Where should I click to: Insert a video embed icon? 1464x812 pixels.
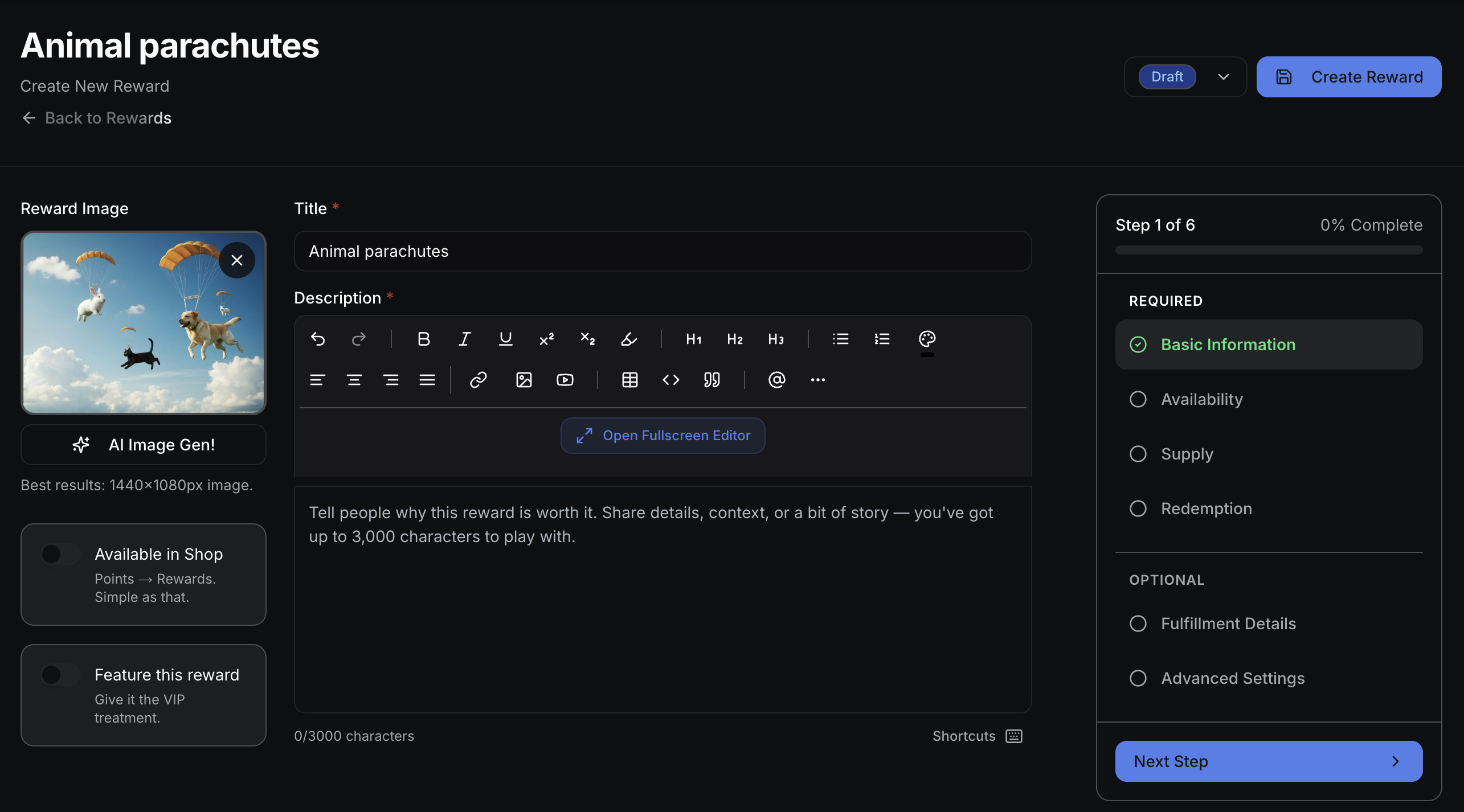(x=565, y=380)
